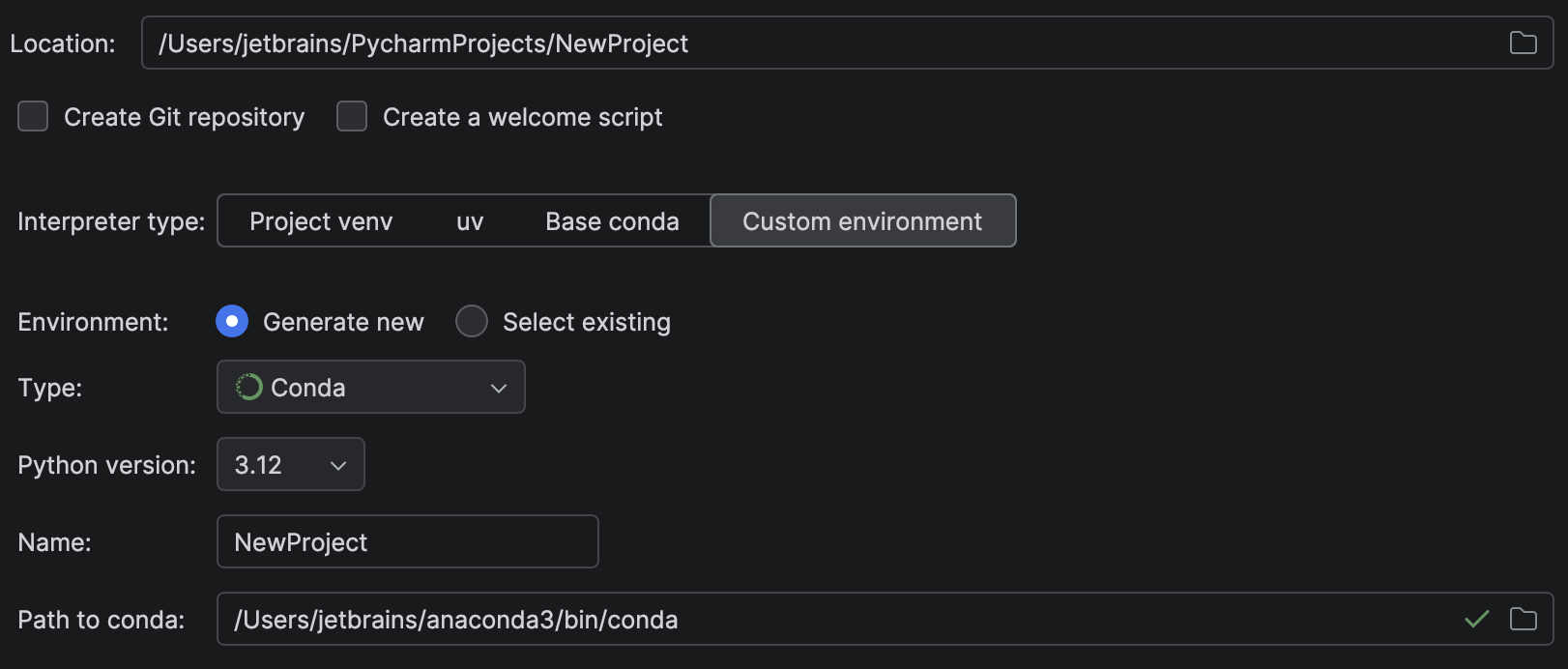Expand the Conda type selector chevron
Screen dimensions: 1568x669
499,387
